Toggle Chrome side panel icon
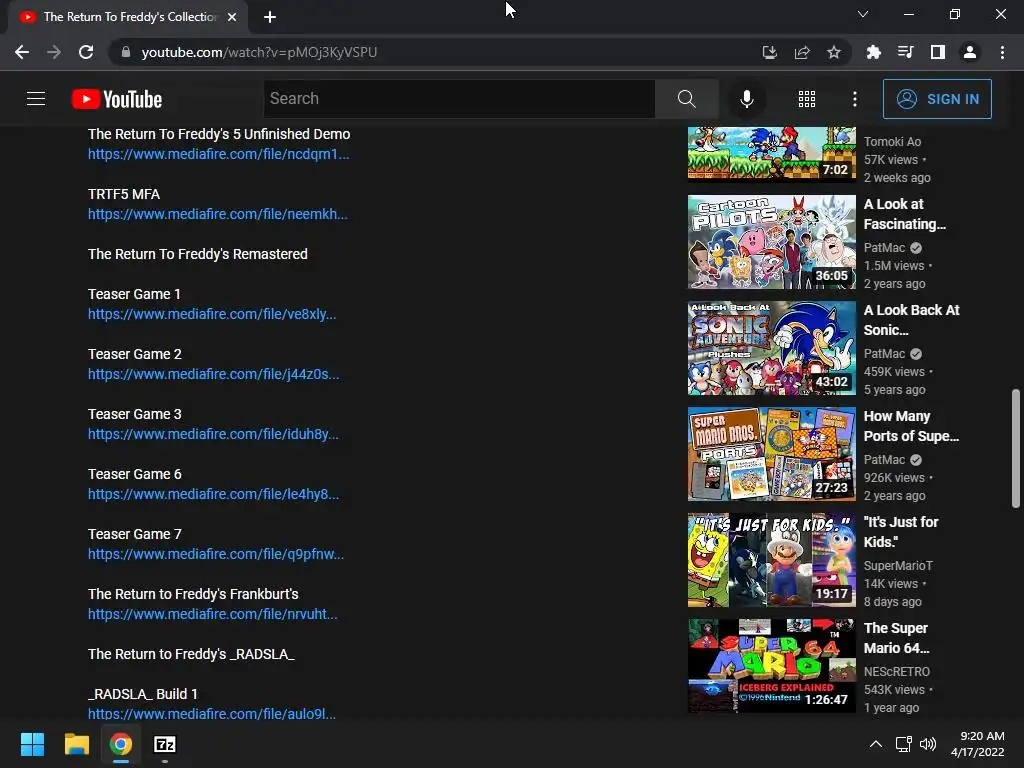 pos(938,52)
